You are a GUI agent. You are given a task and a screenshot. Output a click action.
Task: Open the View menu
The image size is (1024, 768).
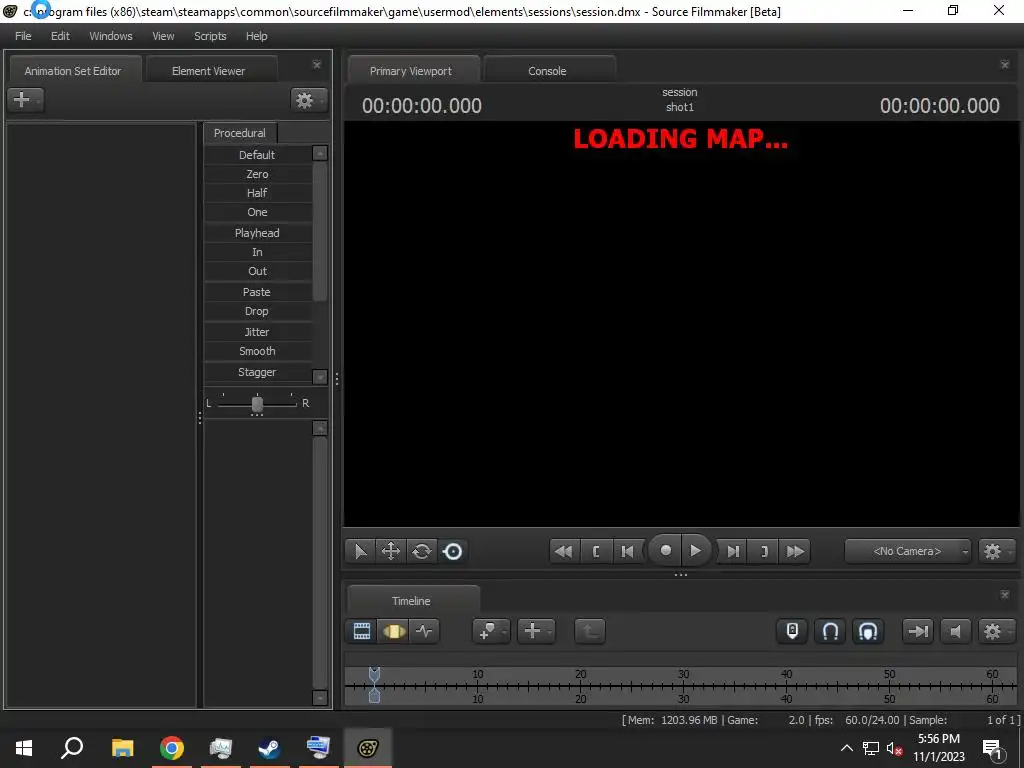click(163, 36)
